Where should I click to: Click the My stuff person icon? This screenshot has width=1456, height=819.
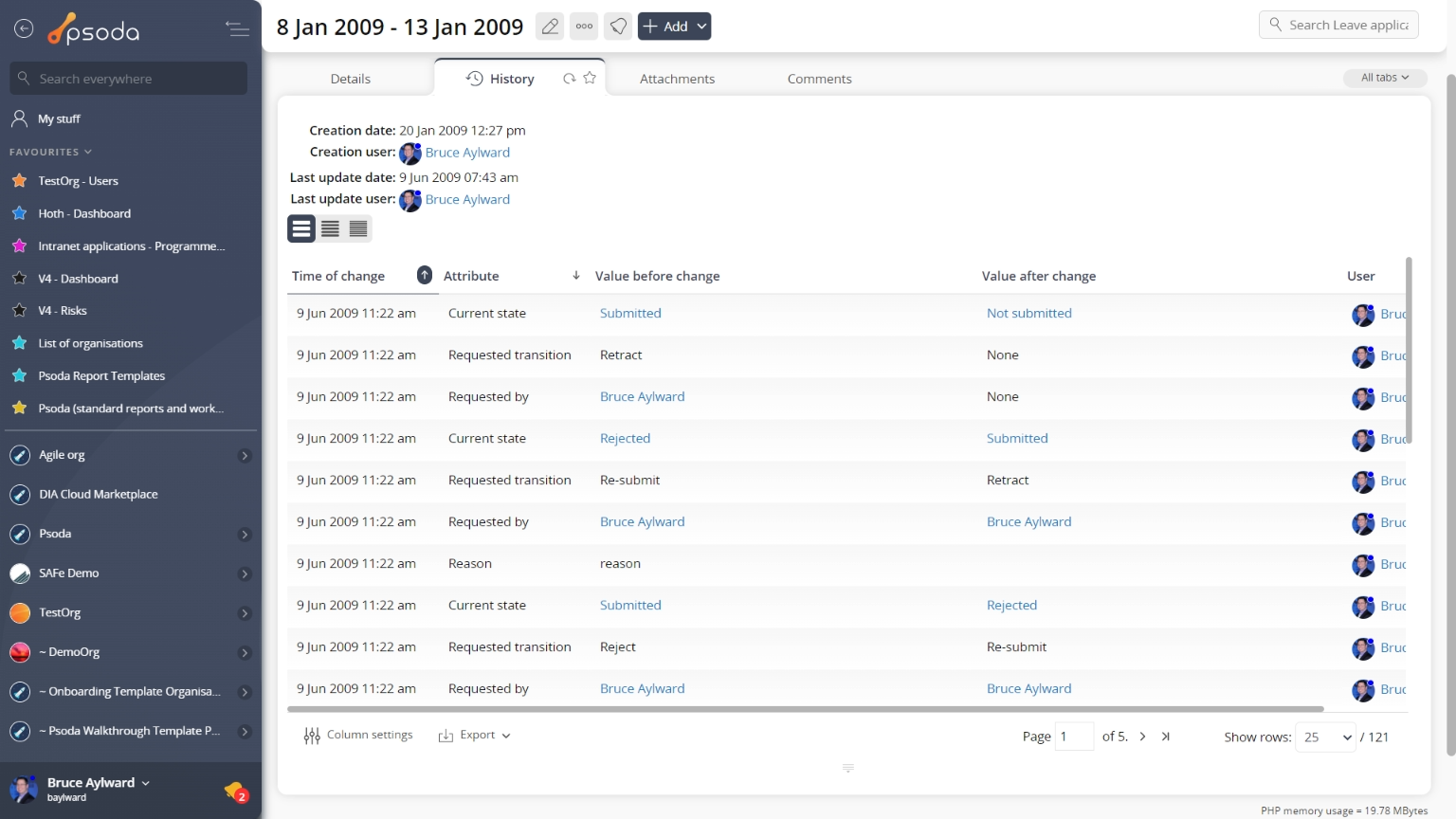pyautogui.click(x=19, y=118)
